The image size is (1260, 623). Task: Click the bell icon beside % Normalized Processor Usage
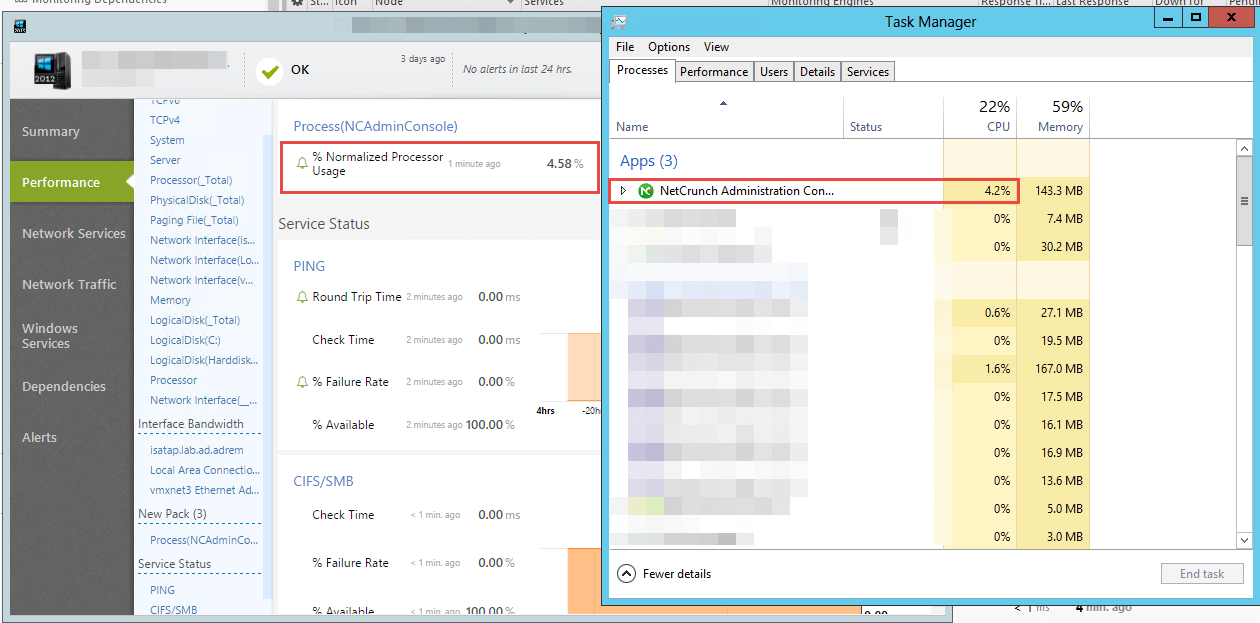(303, 163)
